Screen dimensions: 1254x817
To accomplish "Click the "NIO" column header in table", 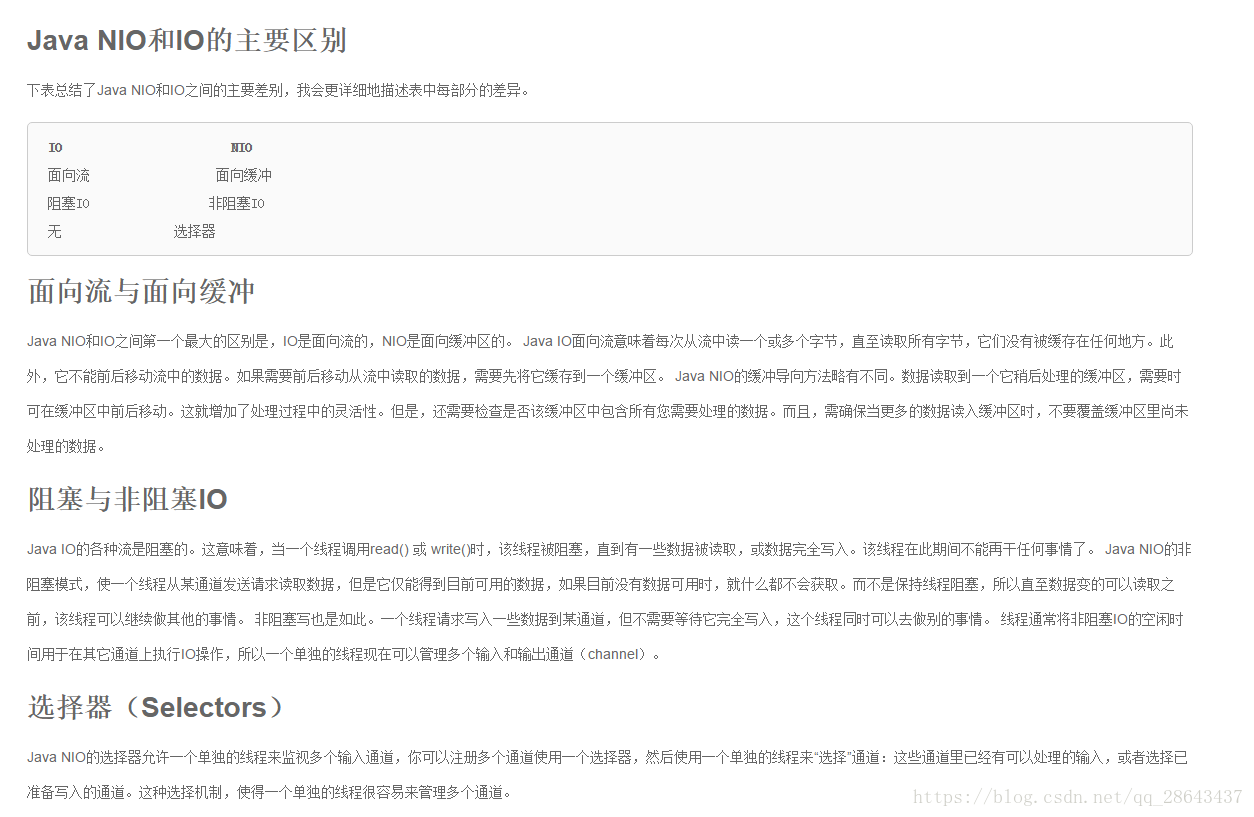I will click(242, 148).
